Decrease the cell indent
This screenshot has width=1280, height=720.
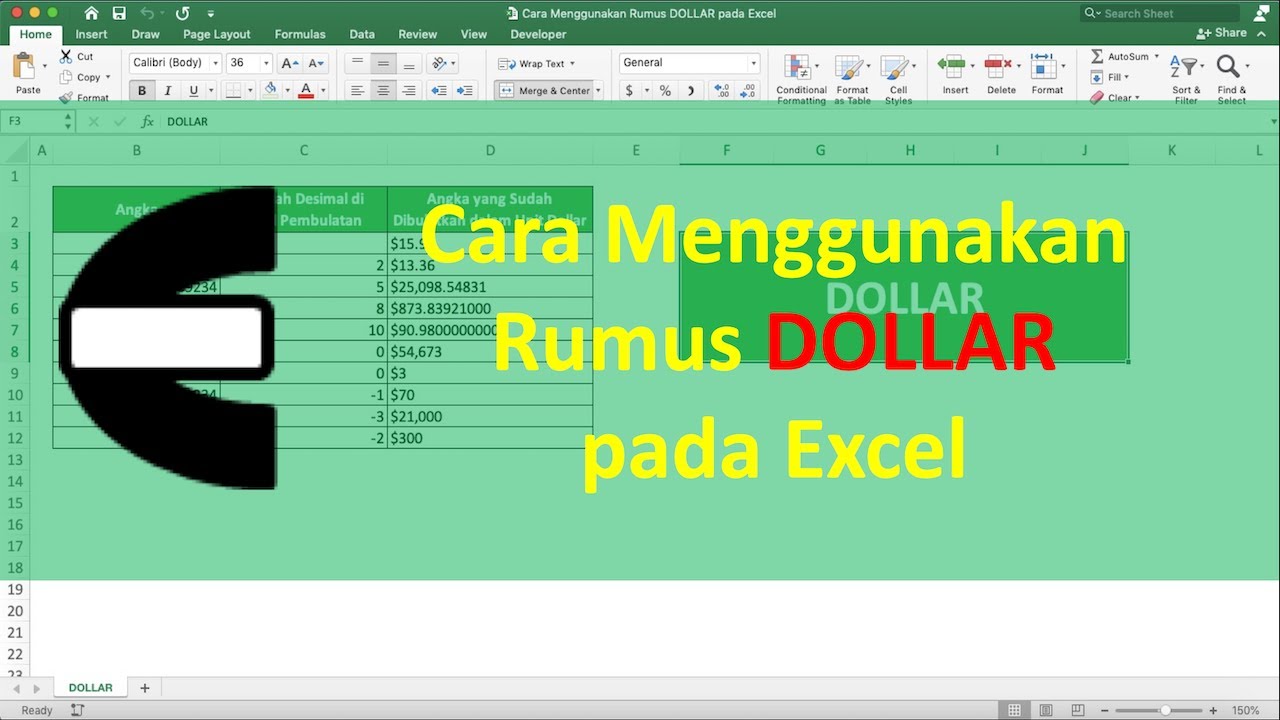[x=438, y=91]
